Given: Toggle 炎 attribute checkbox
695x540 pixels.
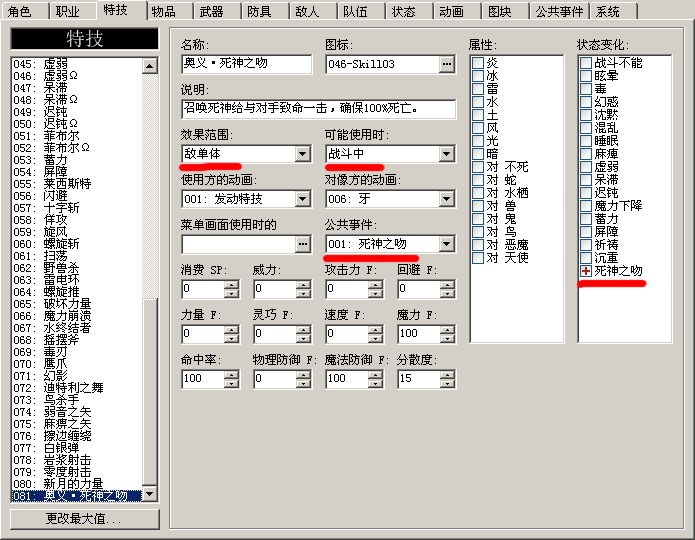Looking at the screenshot, I should pyautogui.click(x=478, y=63).
